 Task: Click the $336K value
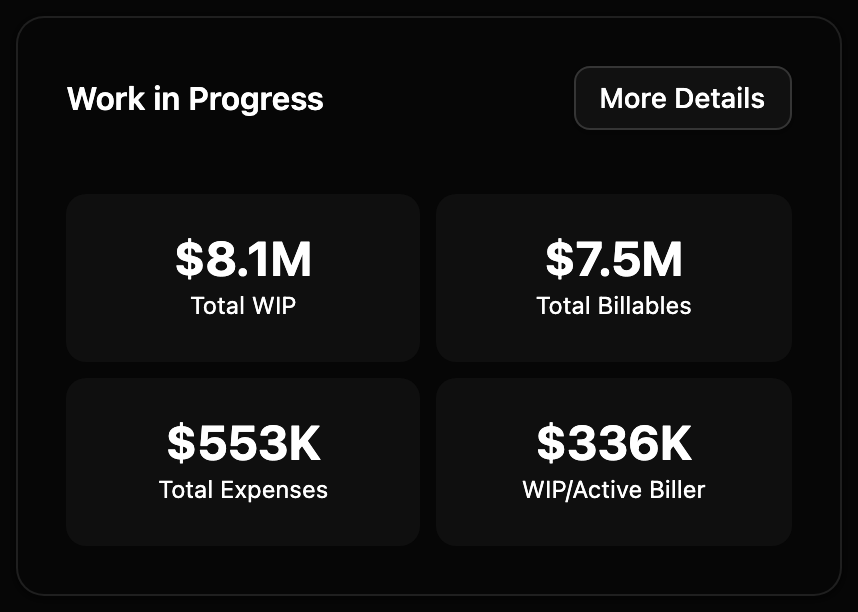[x=613, y=443]
